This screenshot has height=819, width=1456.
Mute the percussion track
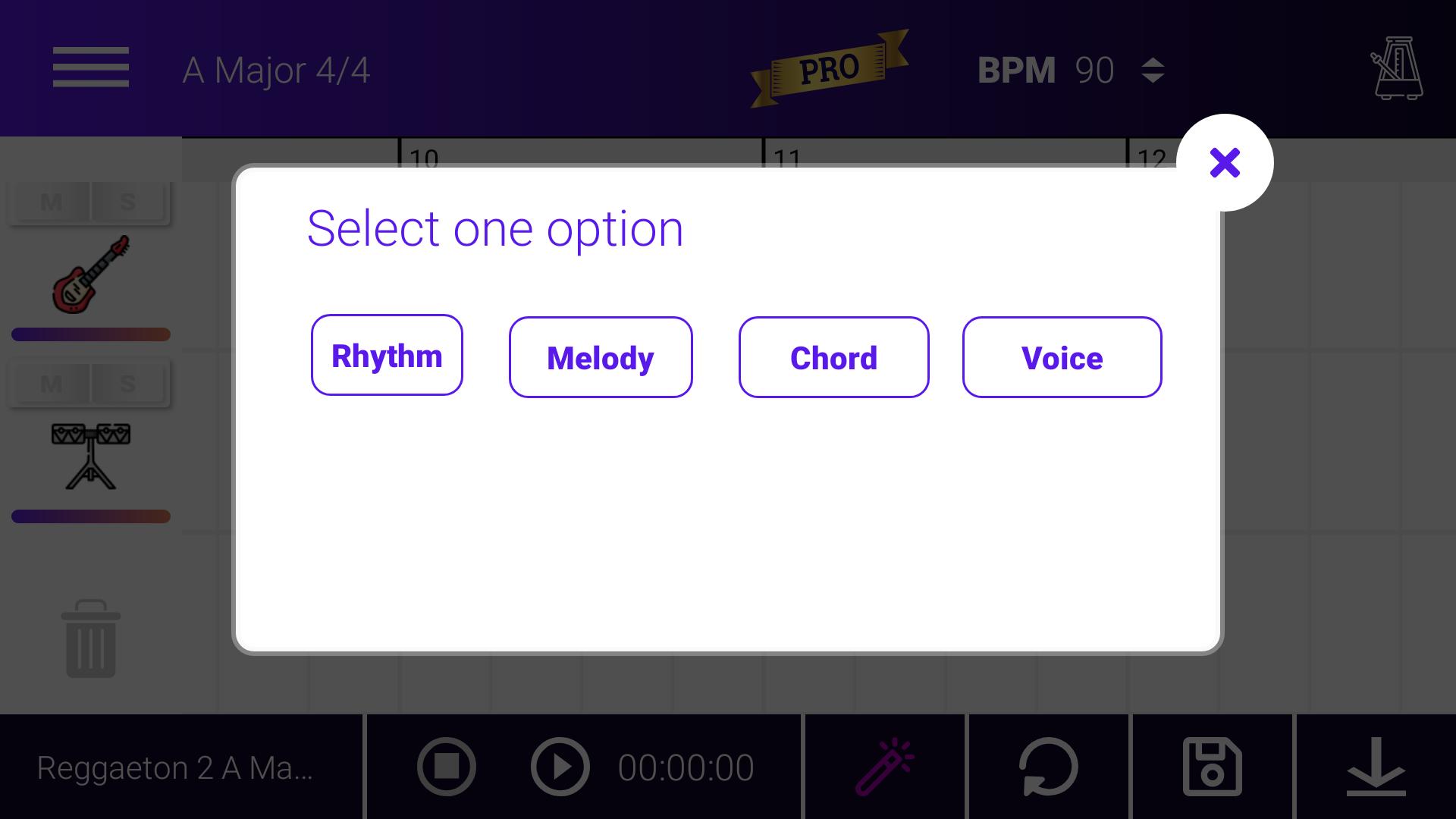52,384
